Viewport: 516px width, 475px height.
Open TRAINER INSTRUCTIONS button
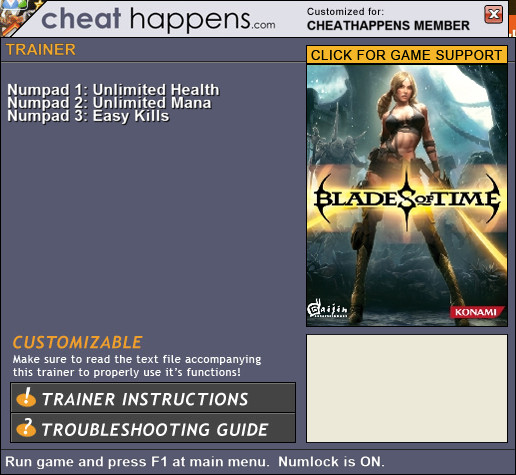pos(153,398)
